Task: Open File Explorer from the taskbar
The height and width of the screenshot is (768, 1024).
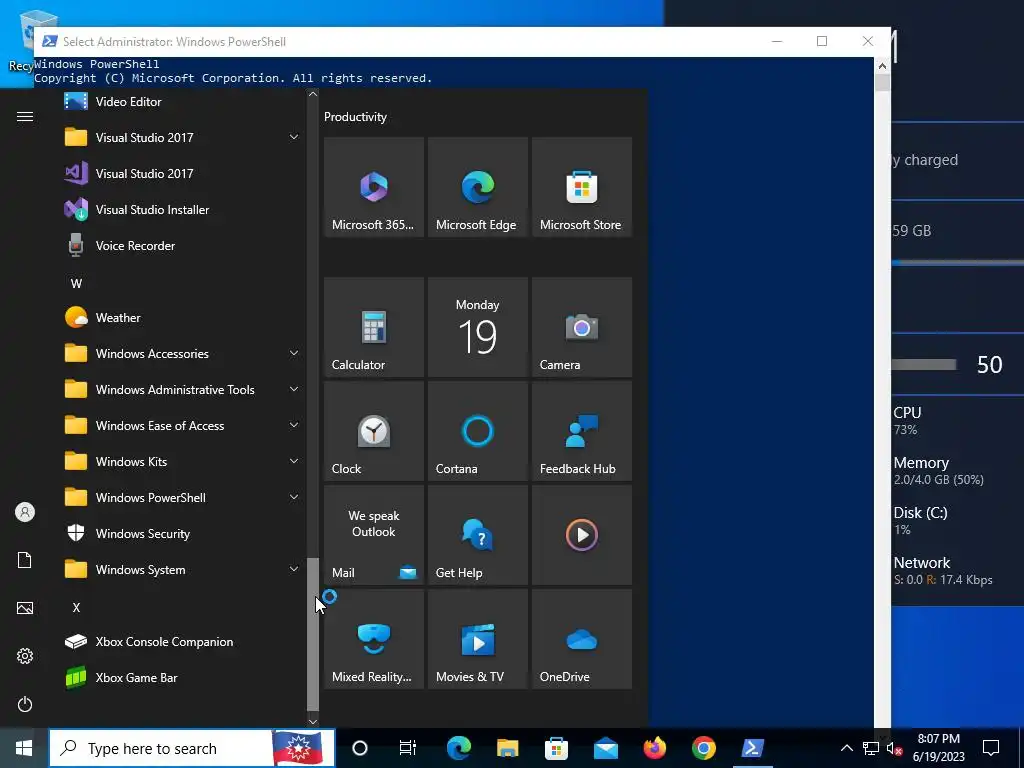Action: tap(507, 748)
